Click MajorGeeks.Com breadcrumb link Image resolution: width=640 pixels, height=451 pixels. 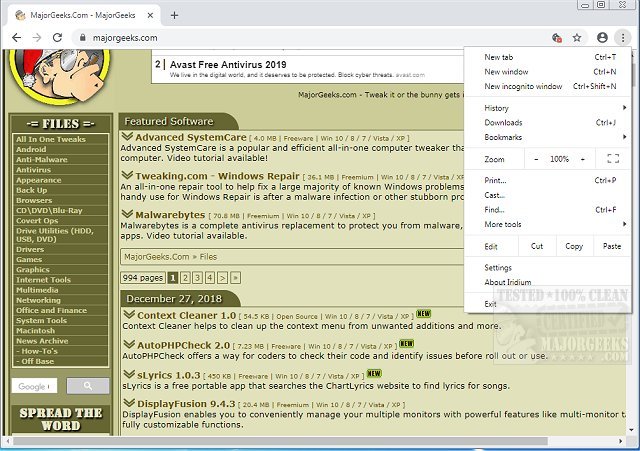point(157,257)
